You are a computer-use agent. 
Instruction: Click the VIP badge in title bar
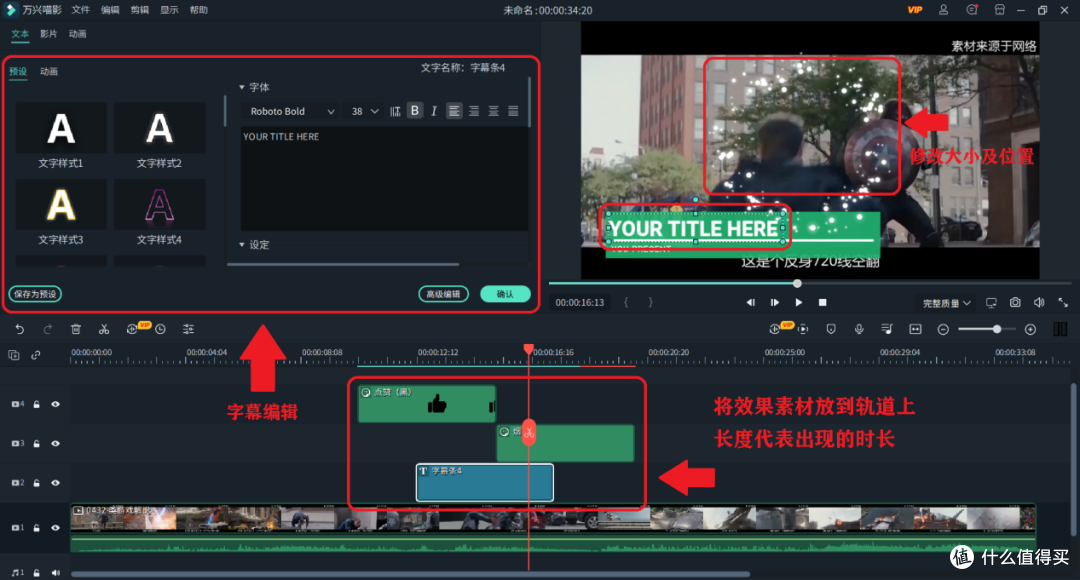(x=915, y=10)
